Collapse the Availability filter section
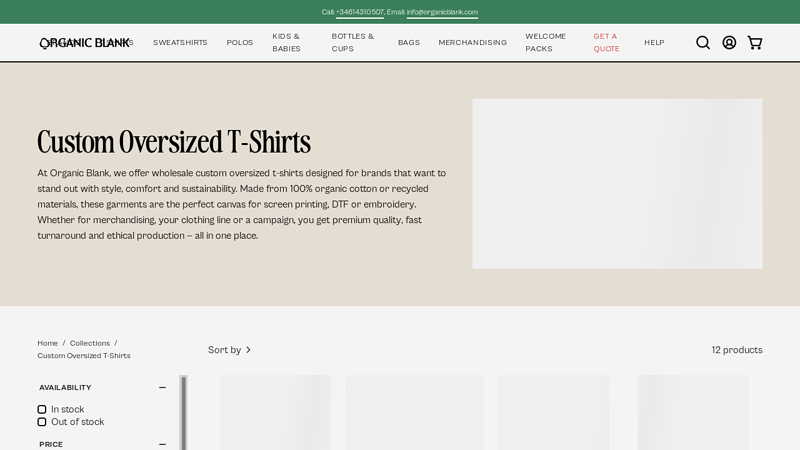Image resolution: width=800 pixels, height=450 pixels. tap(162, 388)
